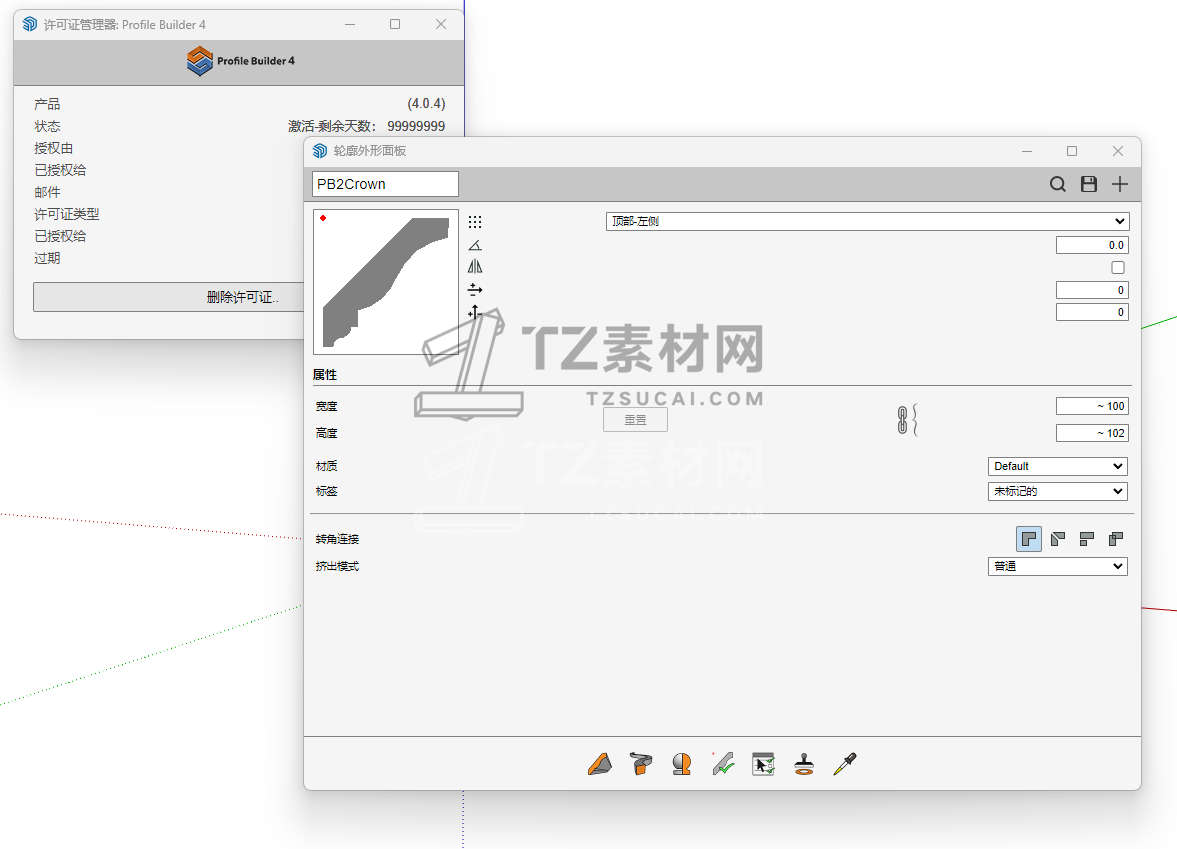
Task: Click SketchUp icon in 轮廓外形面板 title
Action: click(321, 151)
